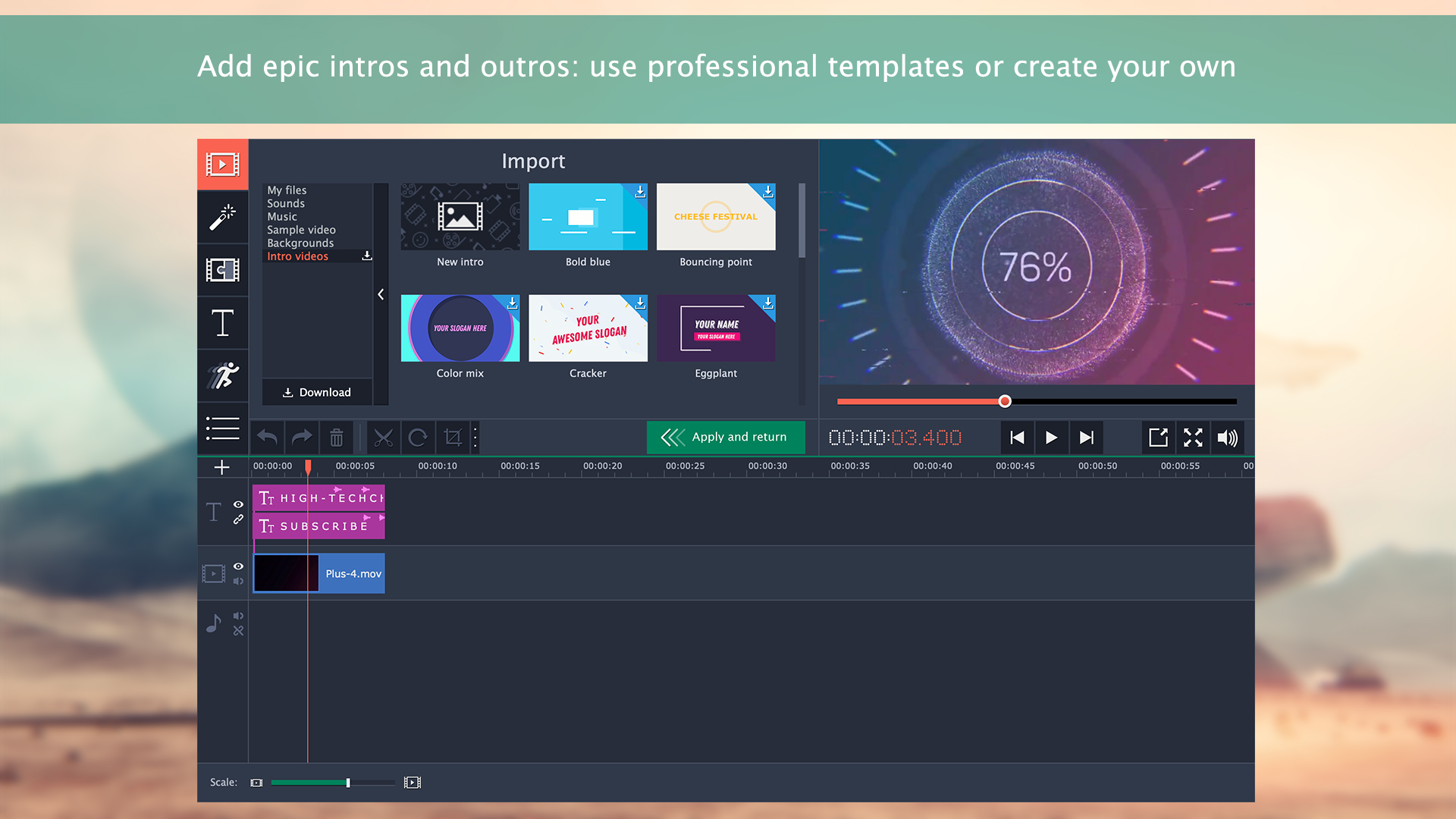Image resolution: width=1456 pixels, height=819 pixels.
Task: Select the Filters magic wand tool
Action: (222, 217)
